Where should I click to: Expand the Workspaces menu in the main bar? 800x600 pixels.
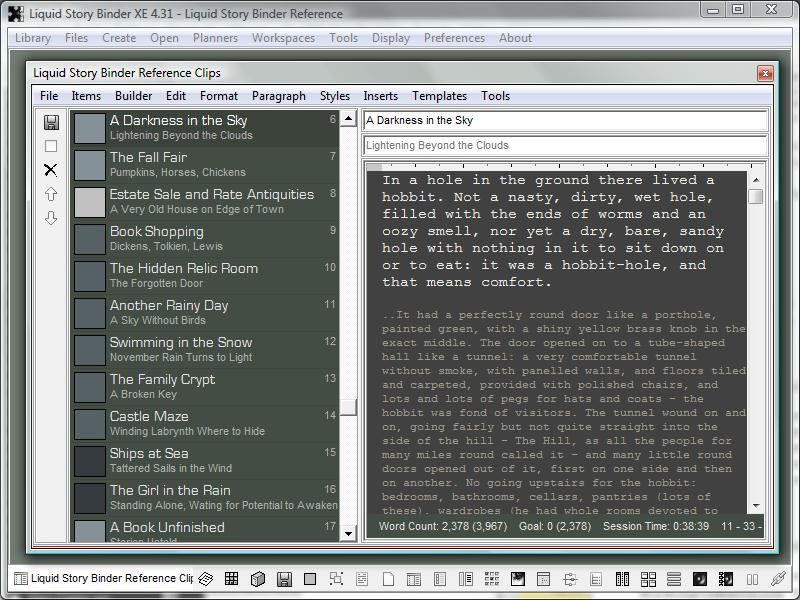point(283,38)
